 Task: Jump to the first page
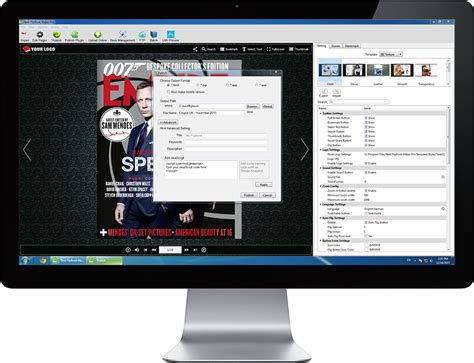tap(145, 250)
